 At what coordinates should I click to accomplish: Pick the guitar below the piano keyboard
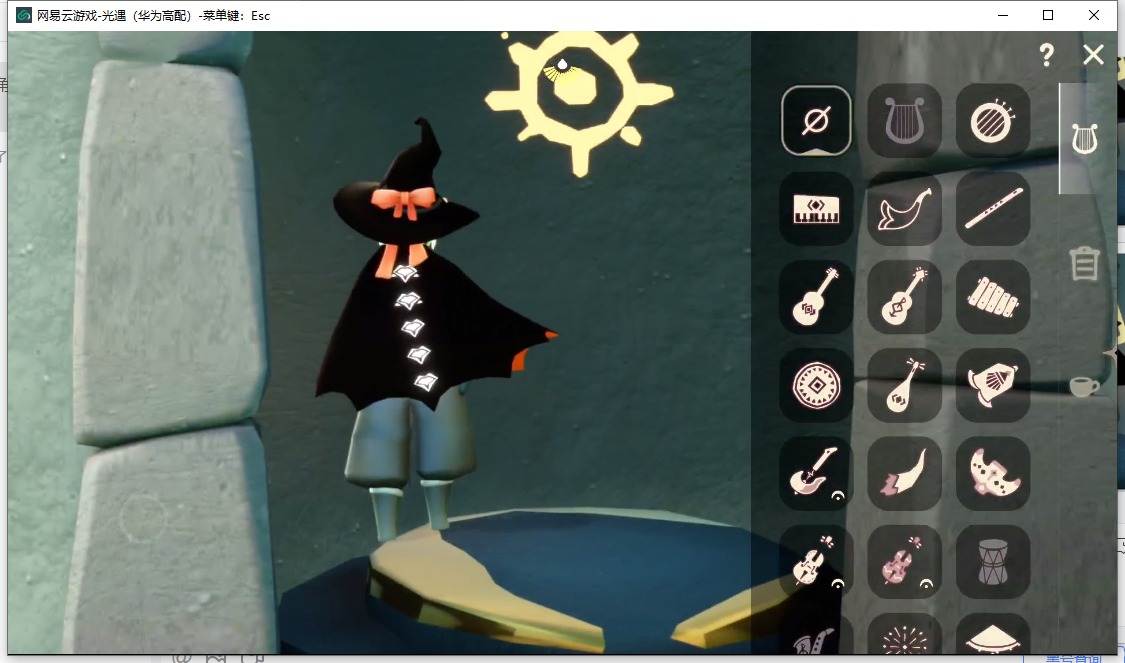(816, 297)
